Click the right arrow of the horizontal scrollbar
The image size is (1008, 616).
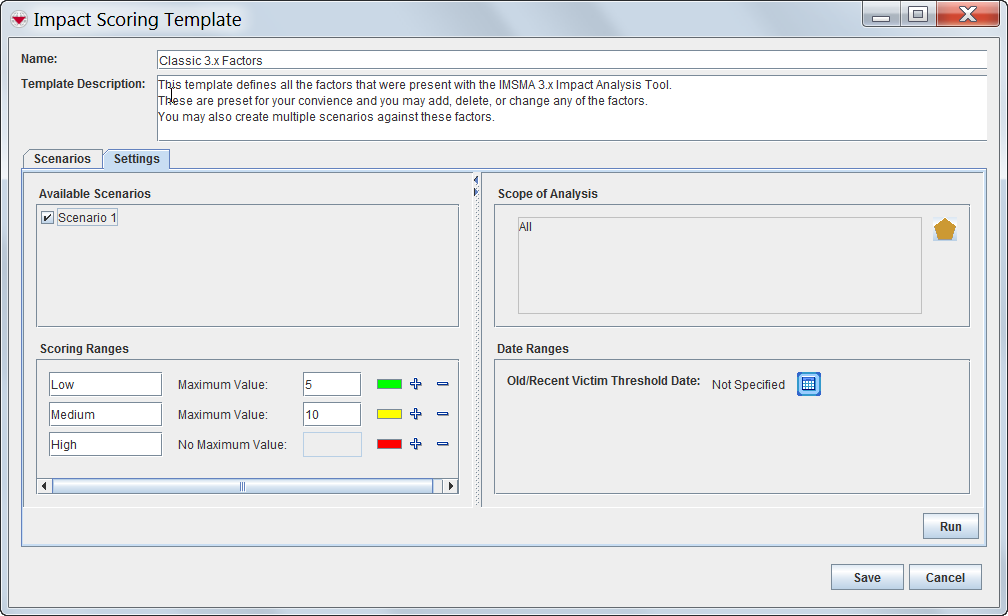pos(449,485)
